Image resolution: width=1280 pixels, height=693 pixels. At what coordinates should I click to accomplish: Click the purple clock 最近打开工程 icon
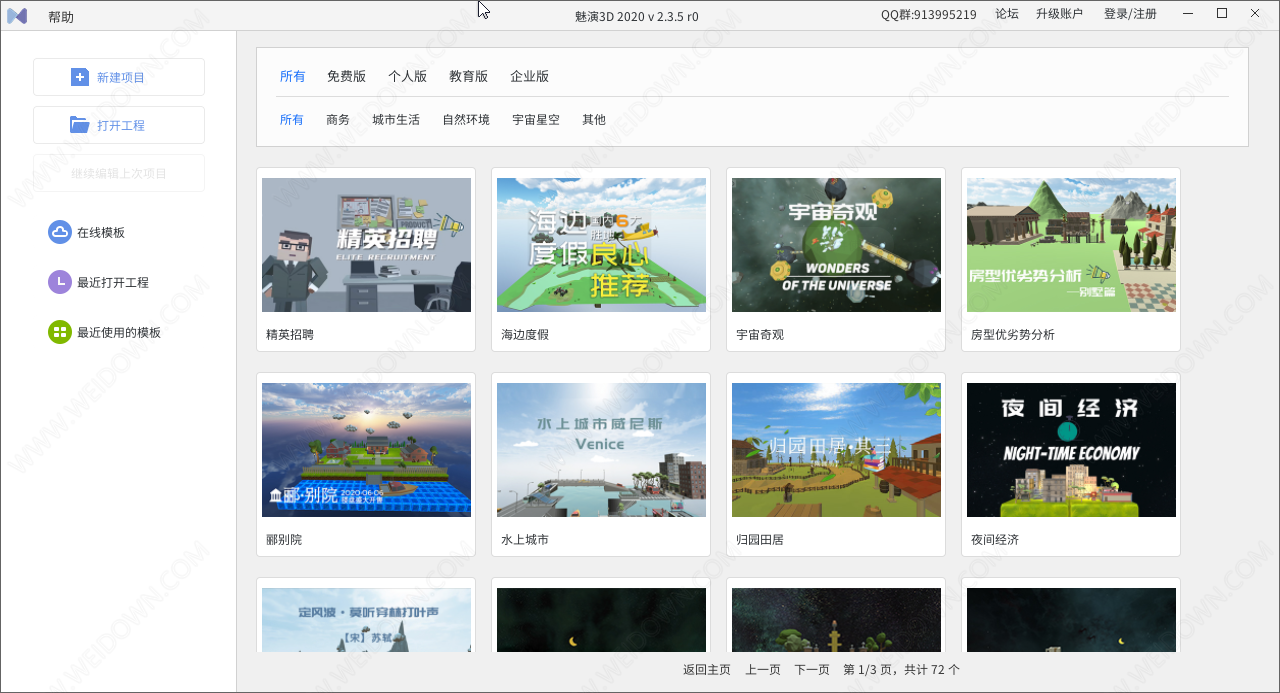[x=60, y=282]
